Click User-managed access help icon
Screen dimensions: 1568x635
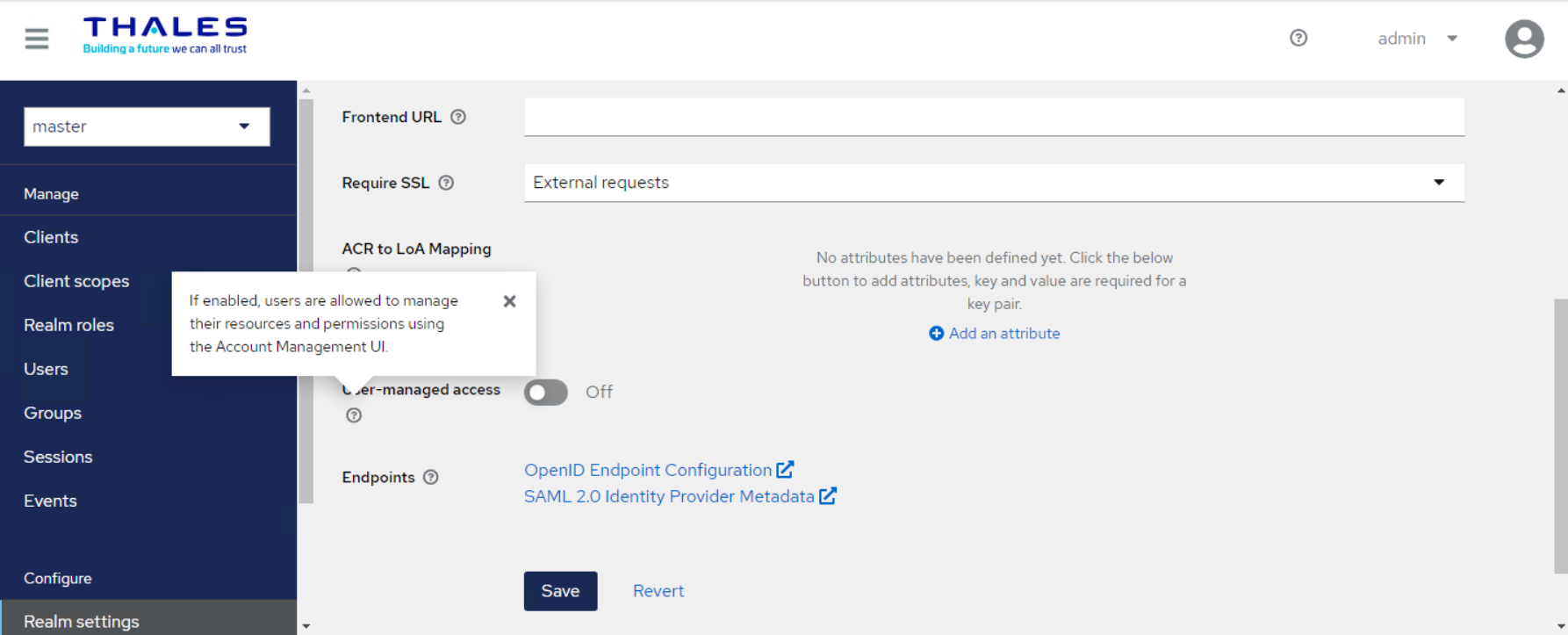click(354, 415)
